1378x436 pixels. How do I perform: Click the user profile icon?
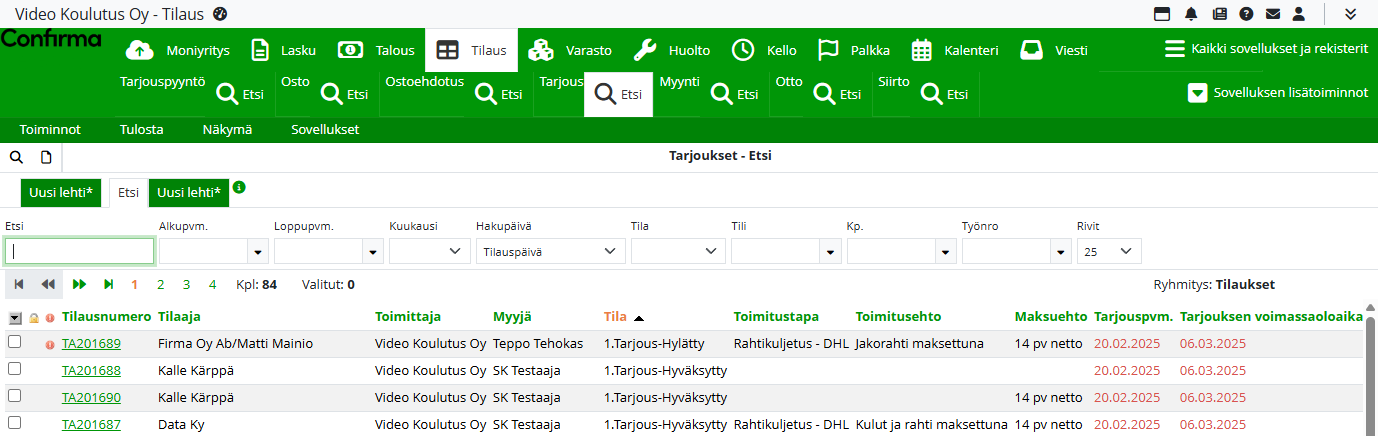pos(1299,14)
